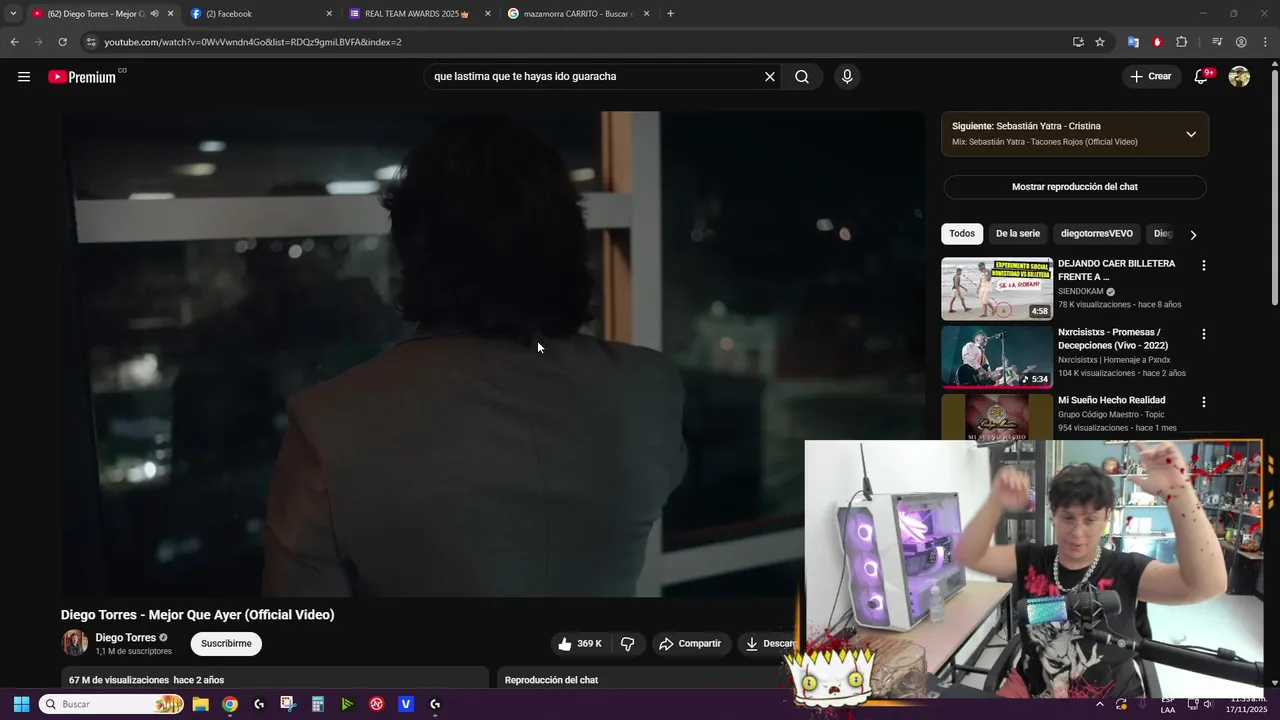Image resolution: width=1280 pixels, height=720 pixels.
Task: Open the blue V app taskbar icon
Action: (406, 704)
